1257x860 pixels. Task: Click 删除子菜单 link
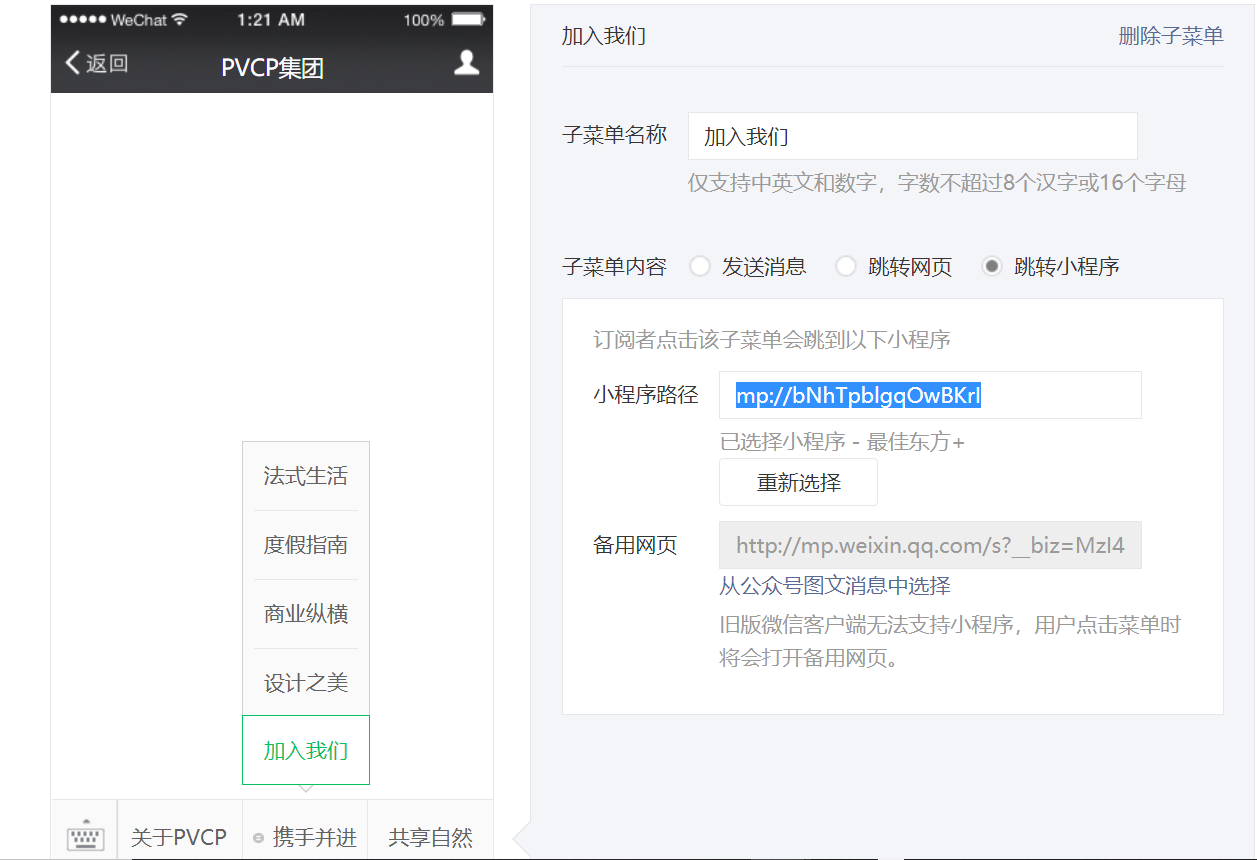pyautogui.click(x=1171, y=36)
